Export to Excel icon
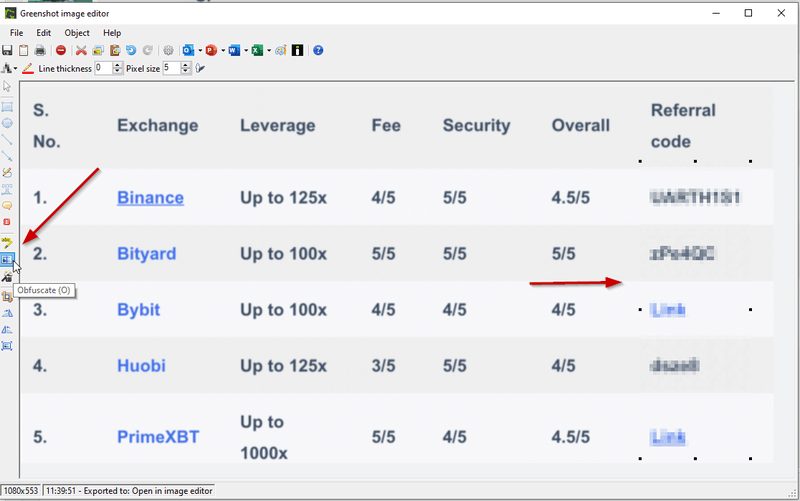Image resolution: width=800 pixels, height=501 pixels. [257, 51]
